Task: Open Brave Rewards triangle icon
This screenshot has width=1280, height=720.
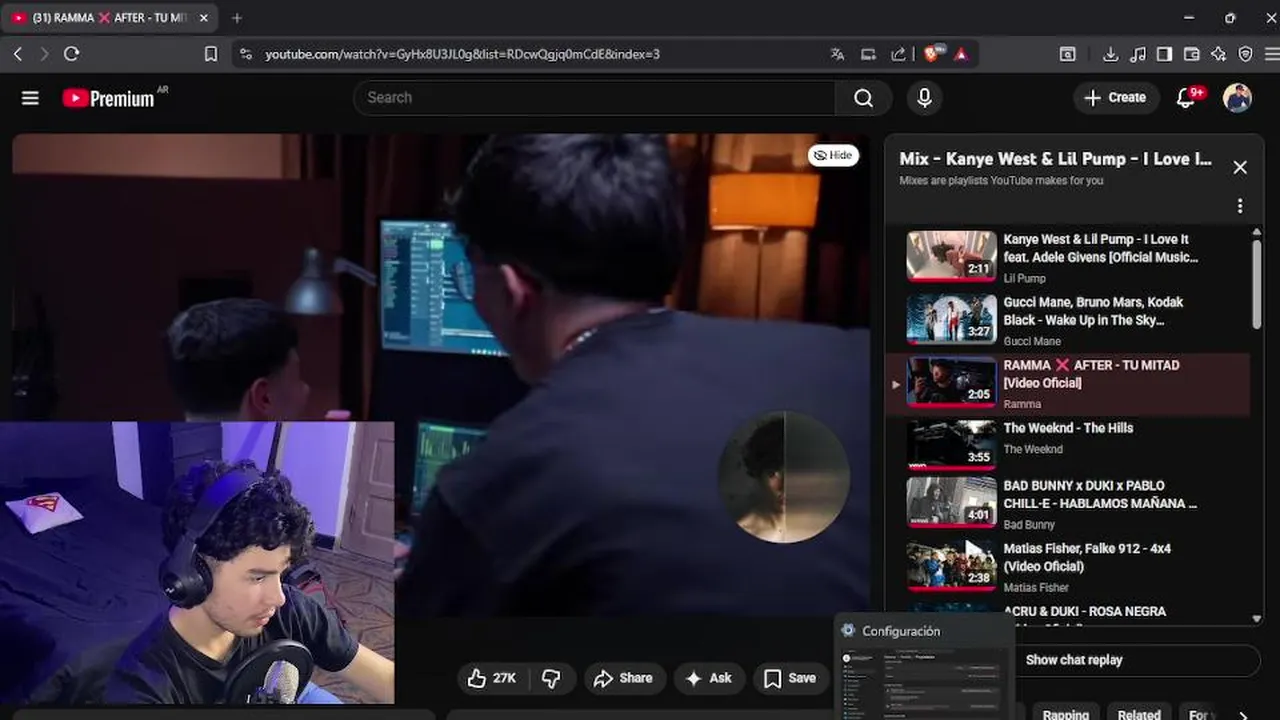Action: (x=961, y=54)
